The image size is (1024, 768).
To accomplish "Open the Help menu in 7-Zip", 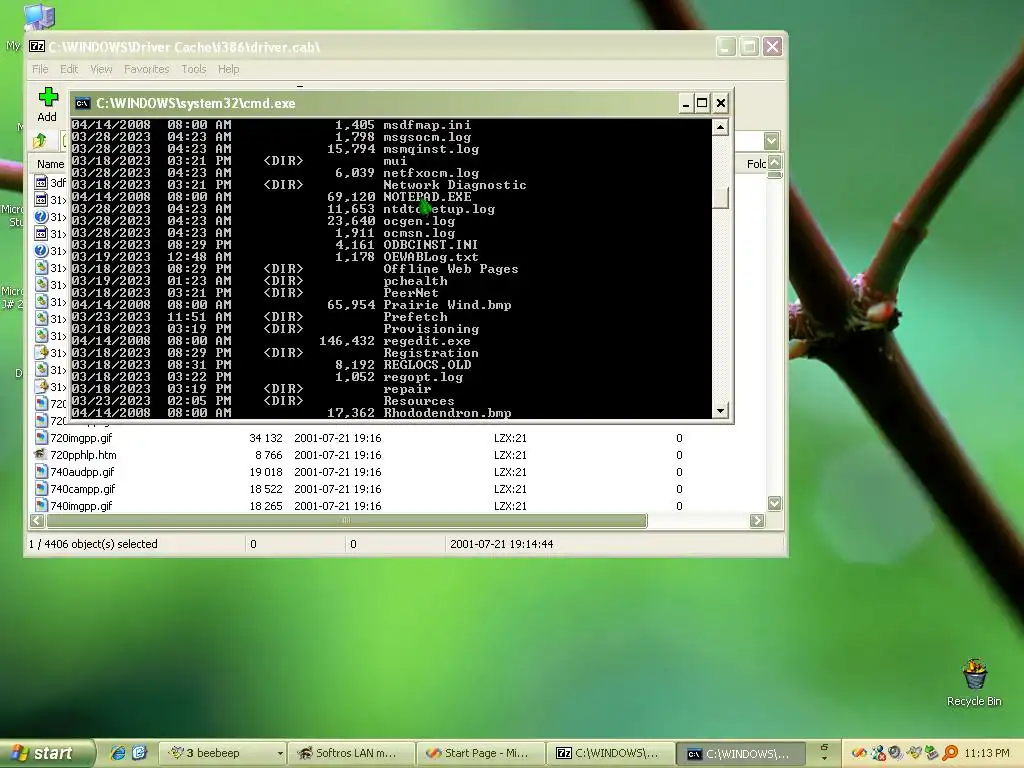I will pyautogui.click(x=228, y=69).
